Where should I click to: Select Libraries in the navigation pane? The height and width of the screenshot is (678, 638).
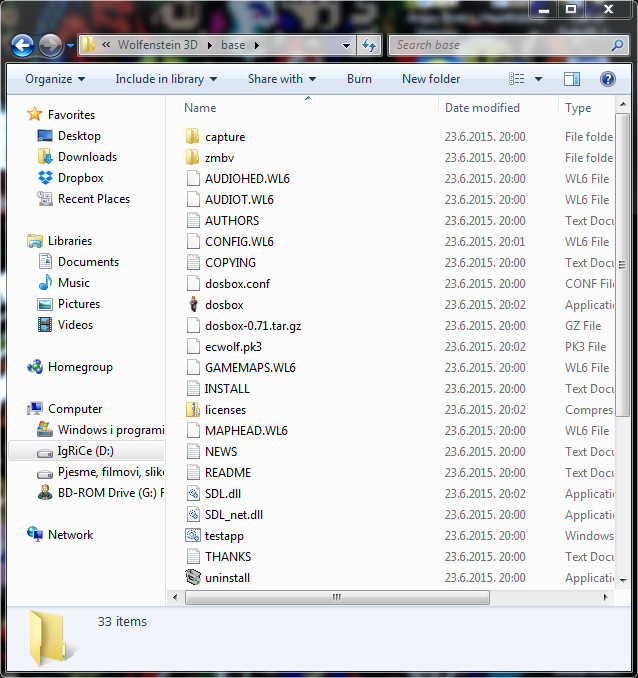pyautogui.click(x=70, y=241)
